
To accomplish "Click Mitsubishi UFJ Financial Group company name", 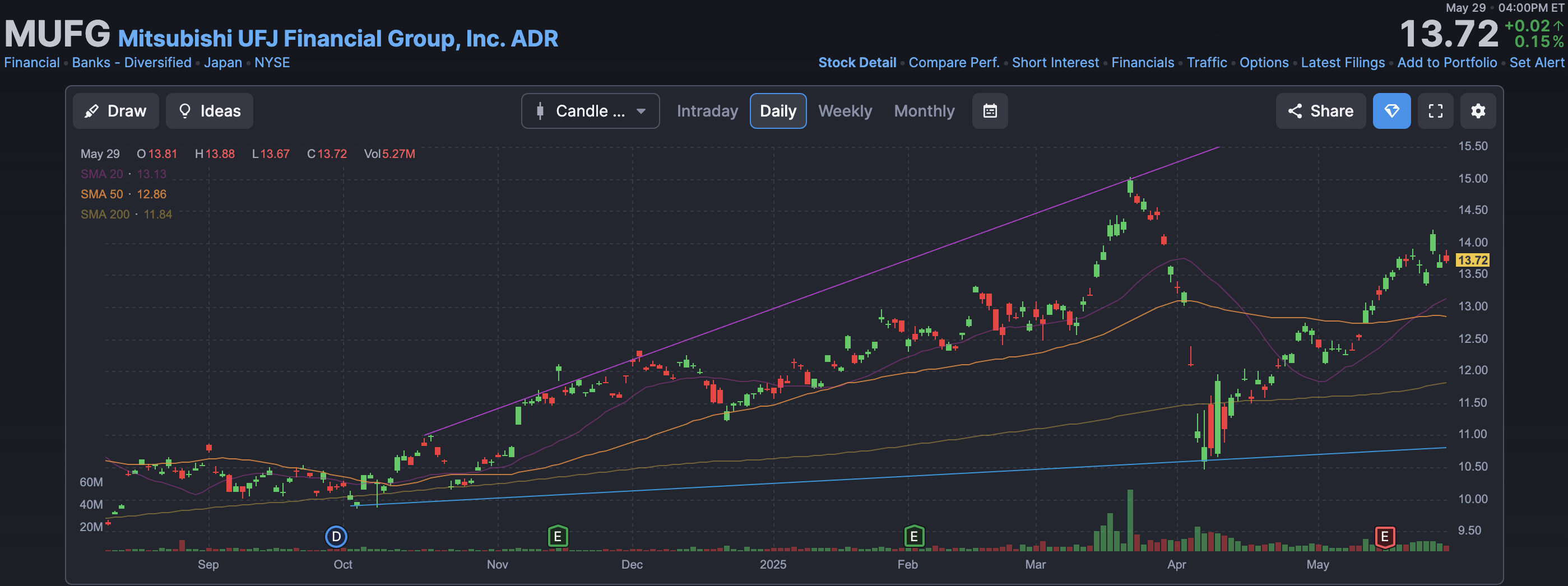I will (x=338, y=38).
